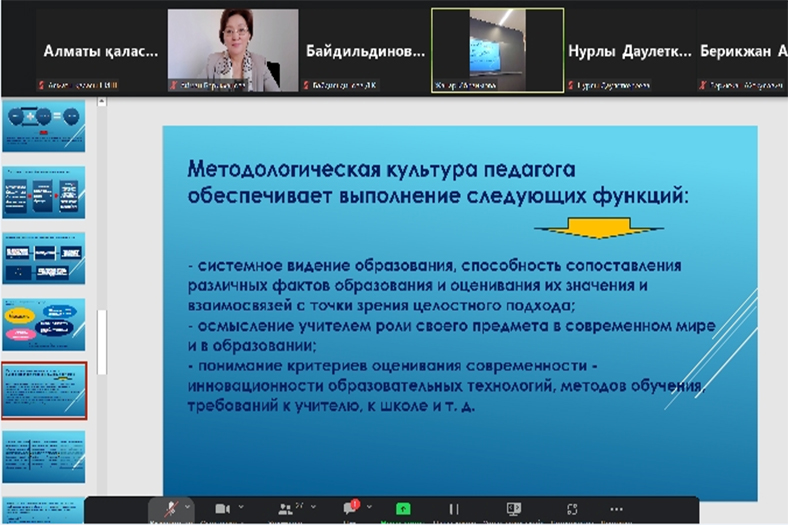Open audio options arrow beside microphone
This screenshot has height=525, width=788.
188,508
